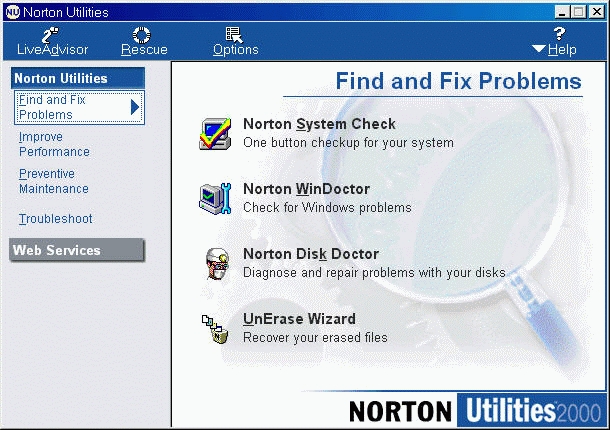The width and height of the screenshot is (610, 430).
Task: Click the NU title bar application icon
Action: coord(12,12)
